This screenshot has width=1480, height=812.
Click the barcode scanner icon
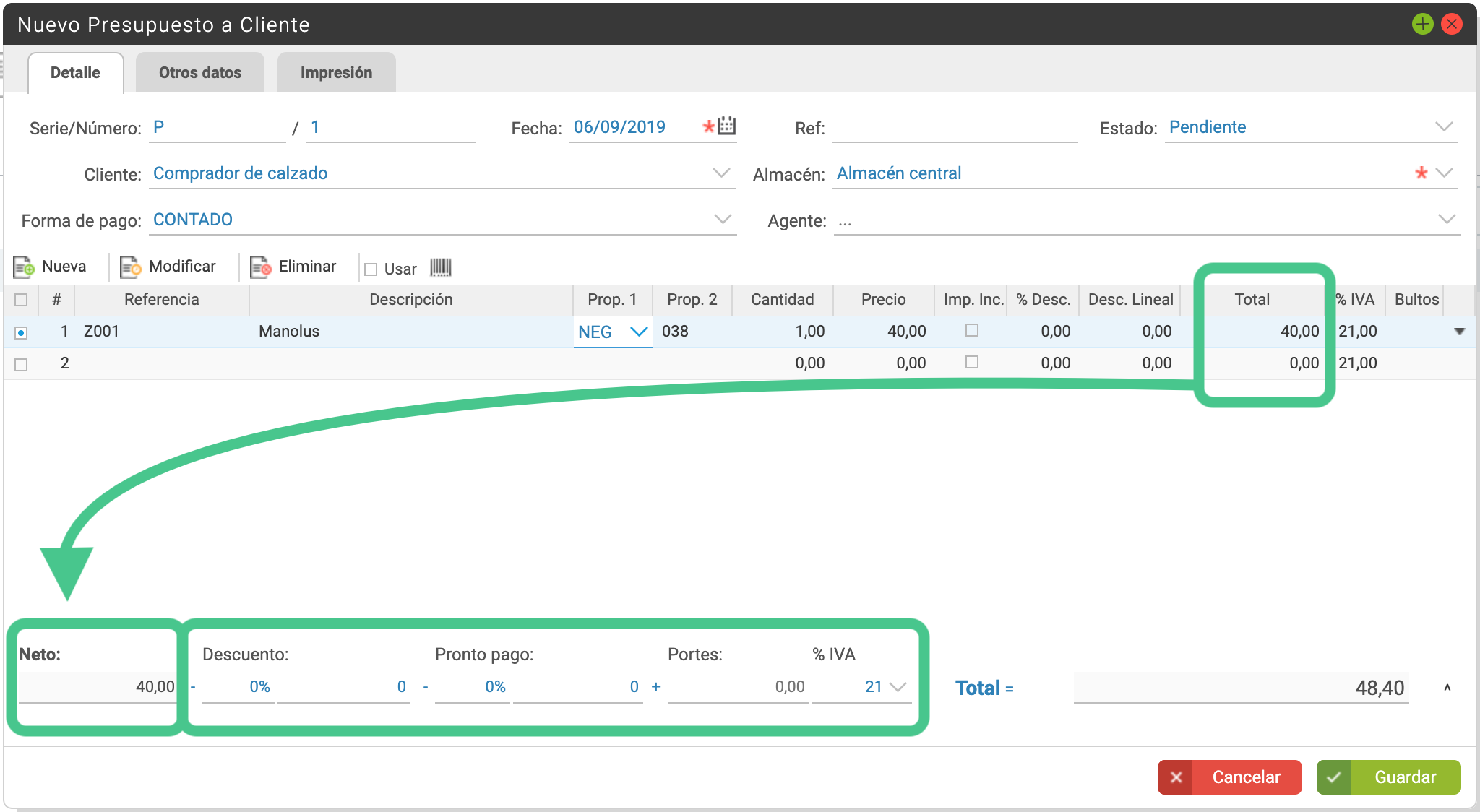tap(441, 268)
